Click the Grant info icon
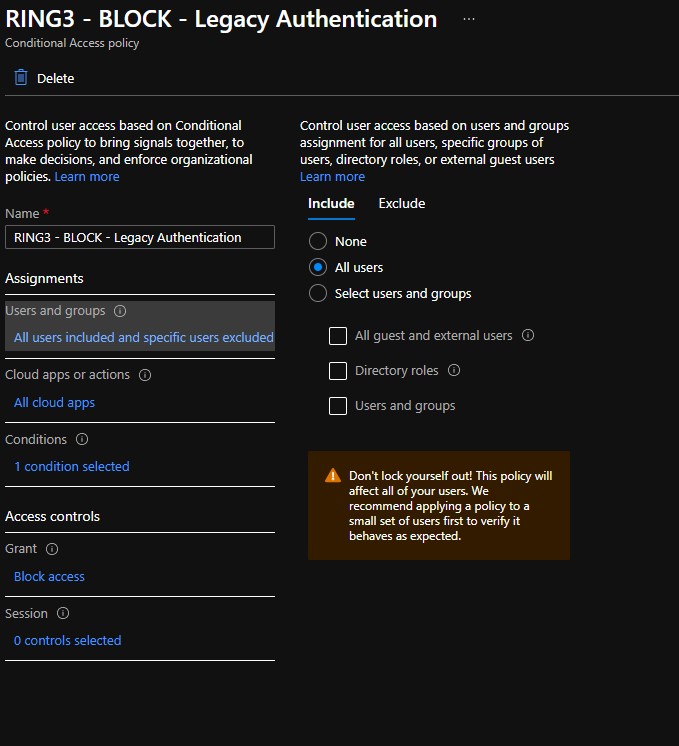679x746 pixels. point(52,549)
